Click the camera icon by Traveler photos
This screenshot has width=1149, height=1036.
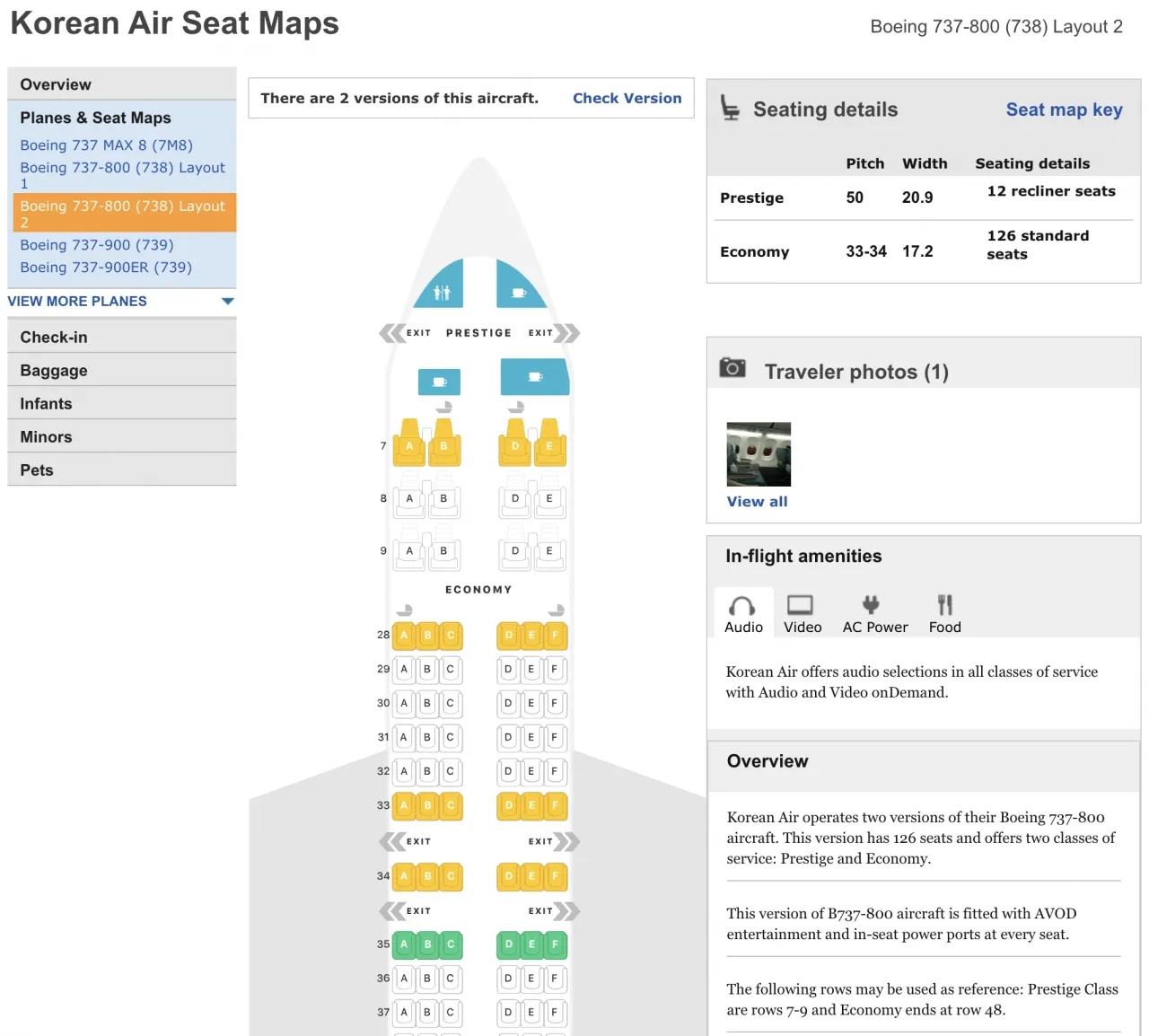coord(732,367)
